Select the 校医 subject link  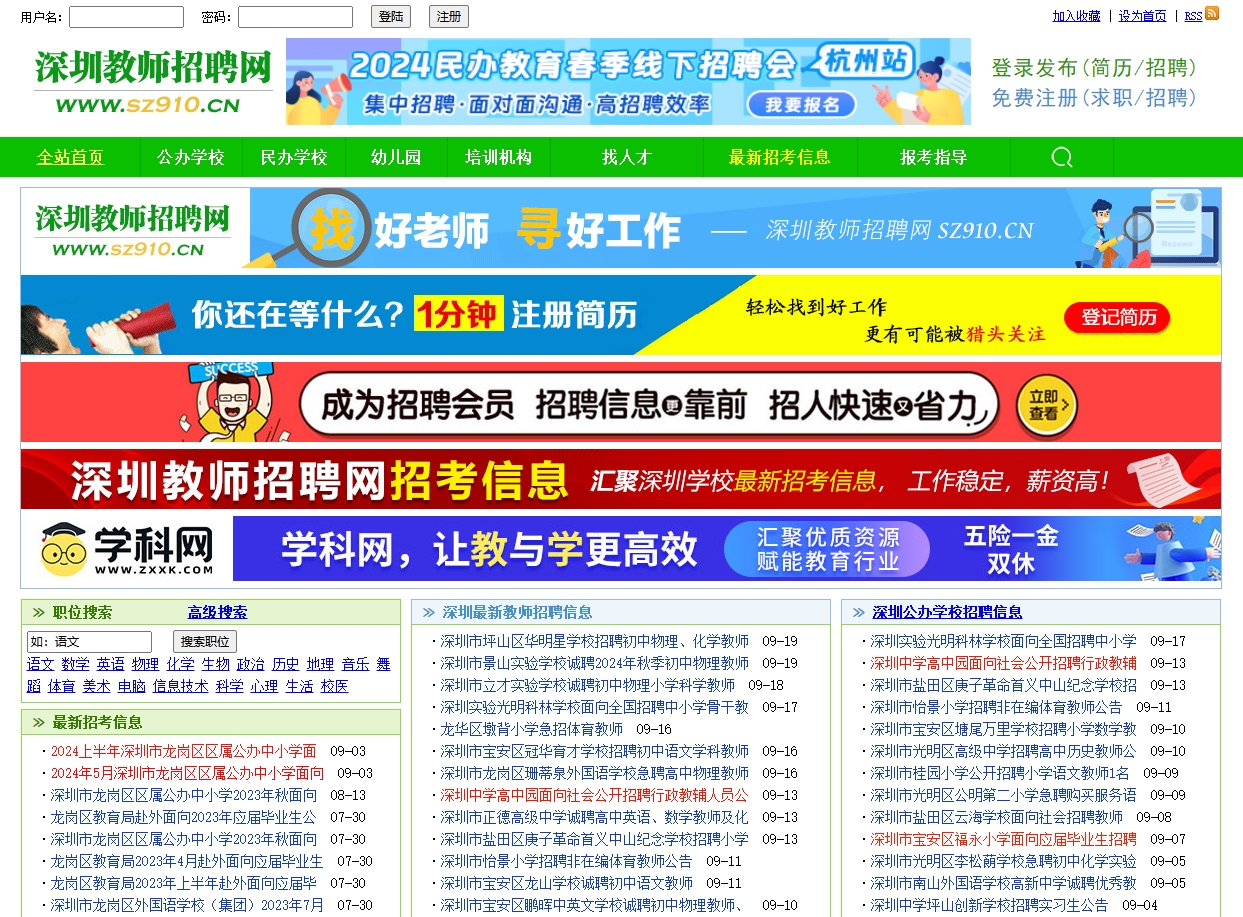pos(335,686)
